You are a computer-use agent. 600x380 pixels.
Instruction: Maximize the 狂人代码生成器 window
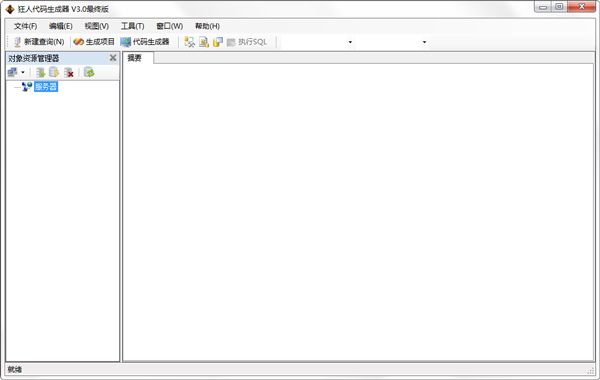click(559, 7)
